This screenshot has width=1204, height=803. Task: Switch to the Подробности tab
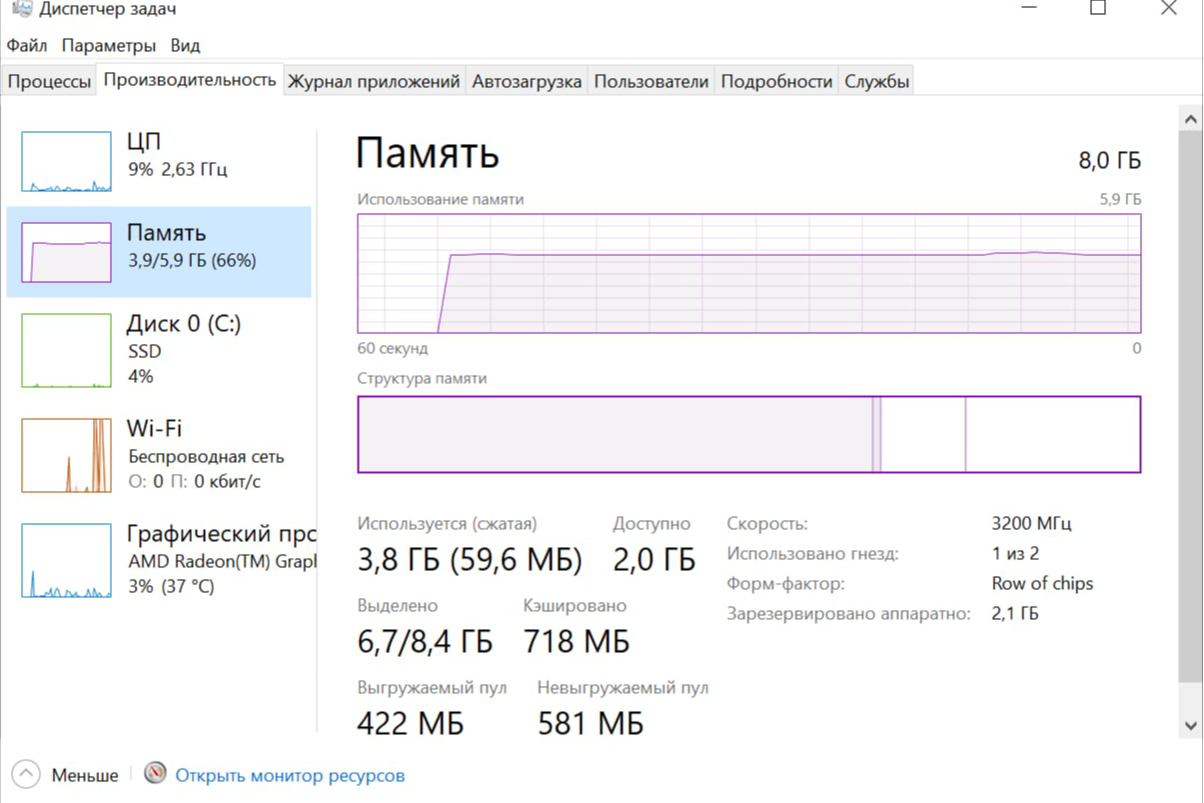[776, 82]
